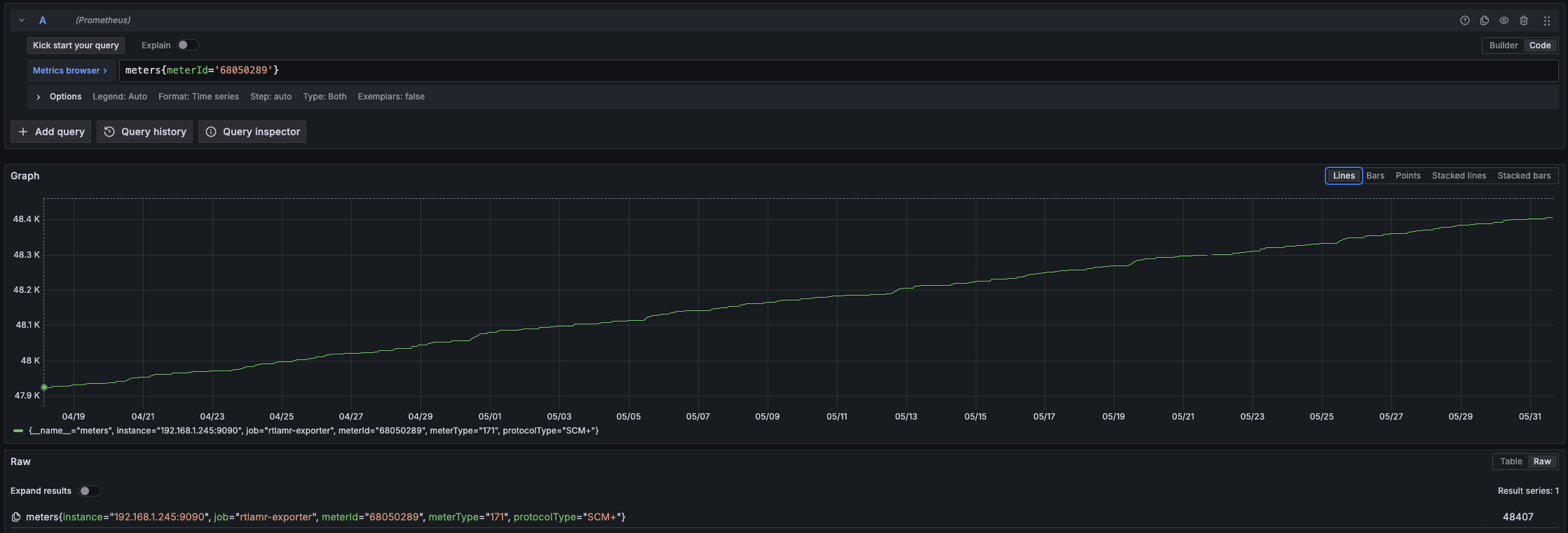Open Query inspector

pos(252,132)
